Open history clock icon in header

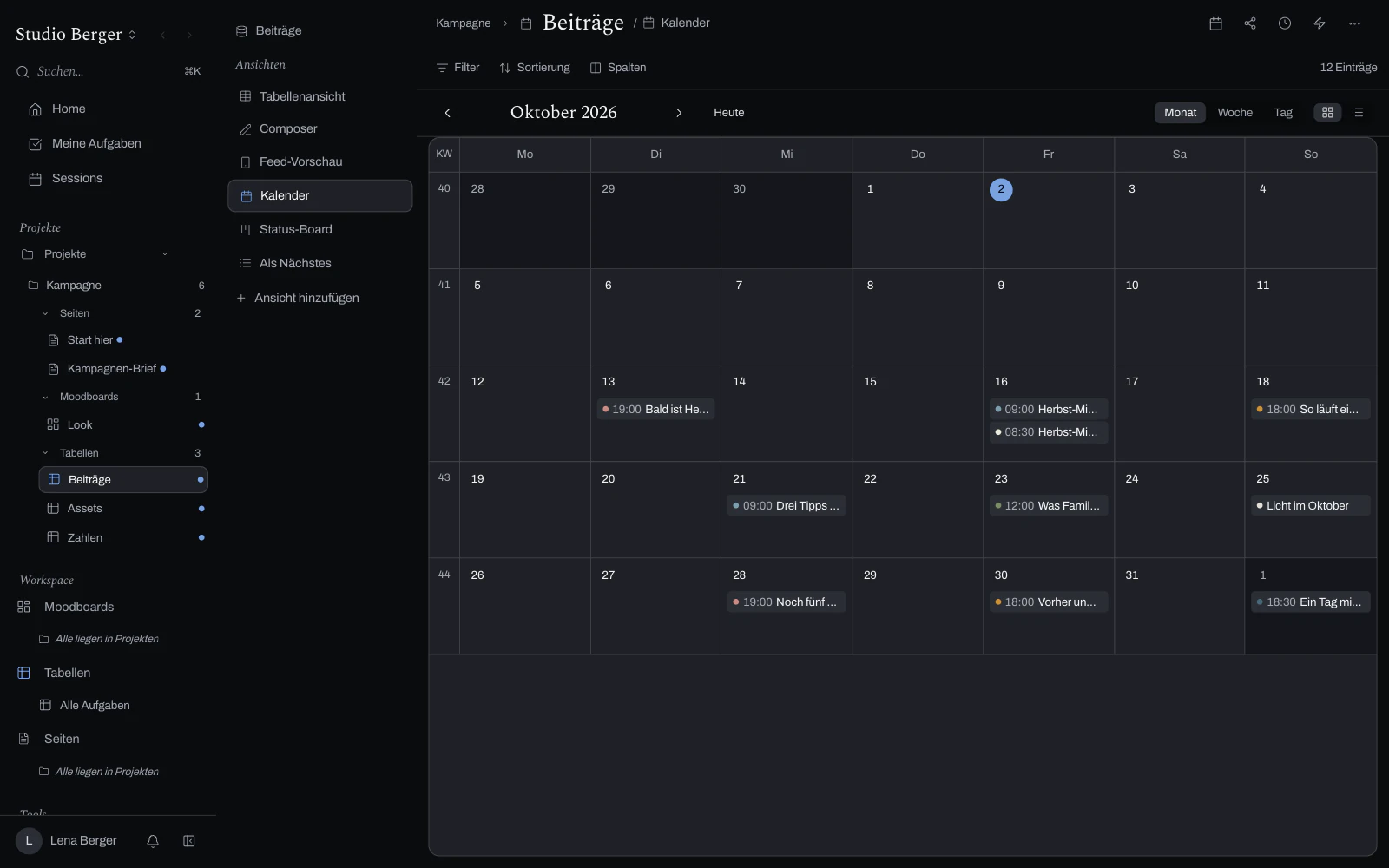[x=1285, y=23]
